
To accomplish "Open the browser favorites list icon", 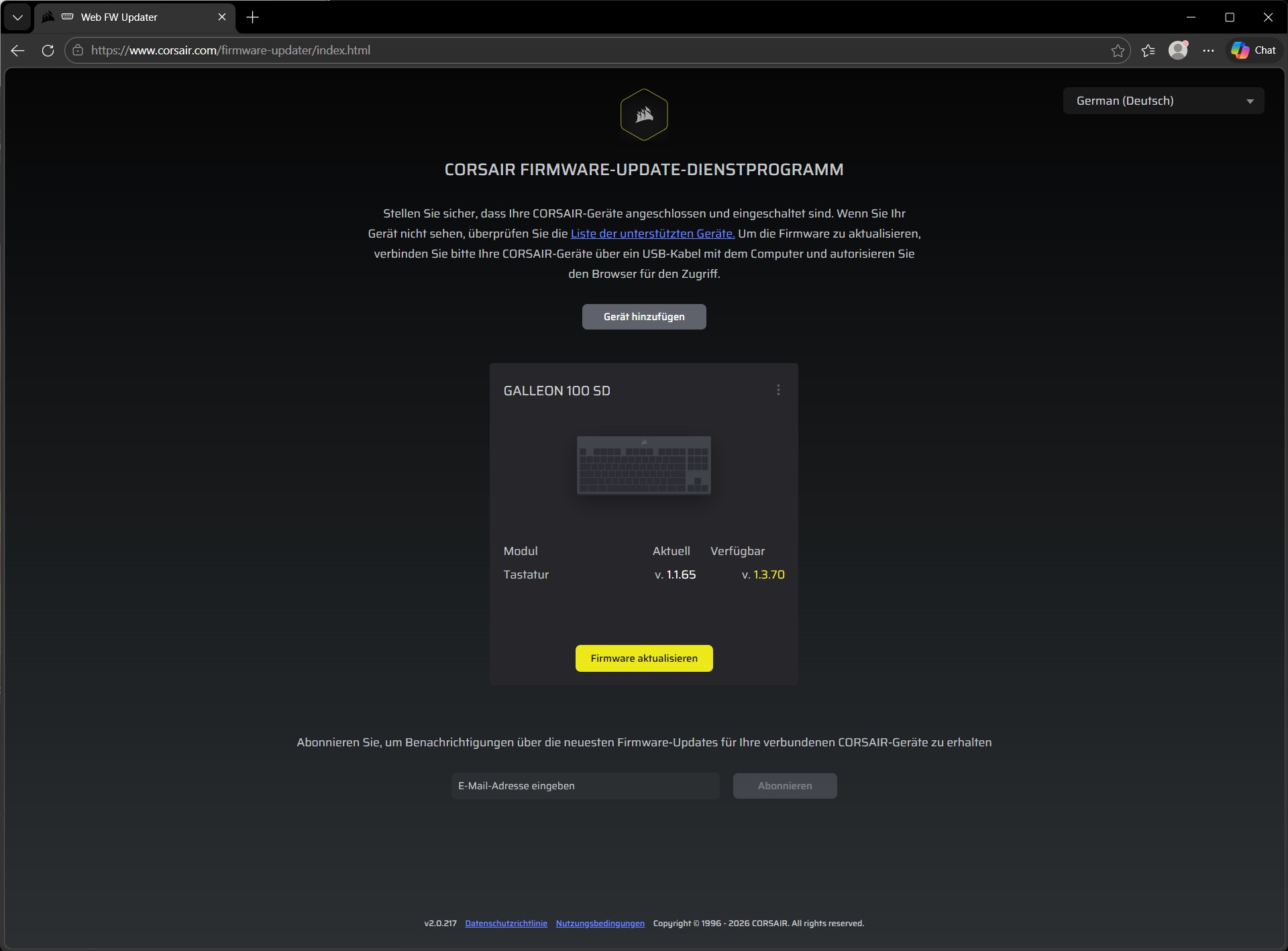I will tap(1148, 50).
